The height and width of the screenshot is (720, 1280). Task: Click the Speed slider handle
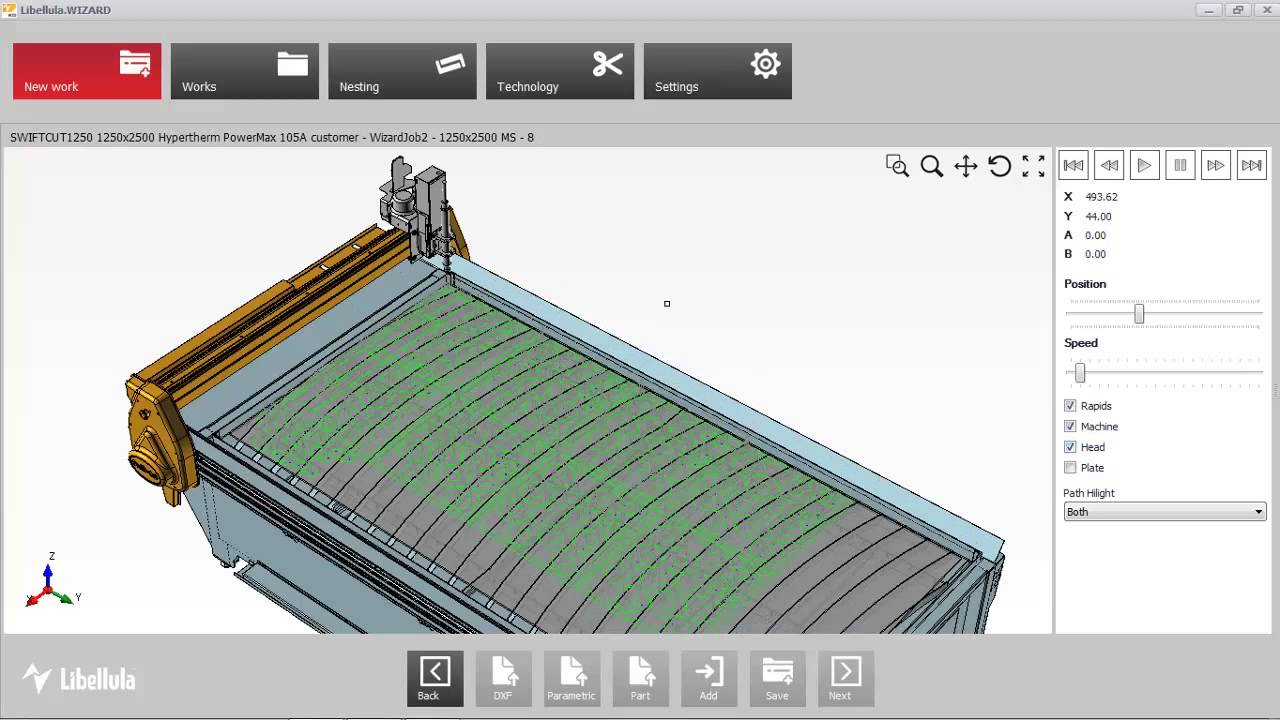point(1080,373)
